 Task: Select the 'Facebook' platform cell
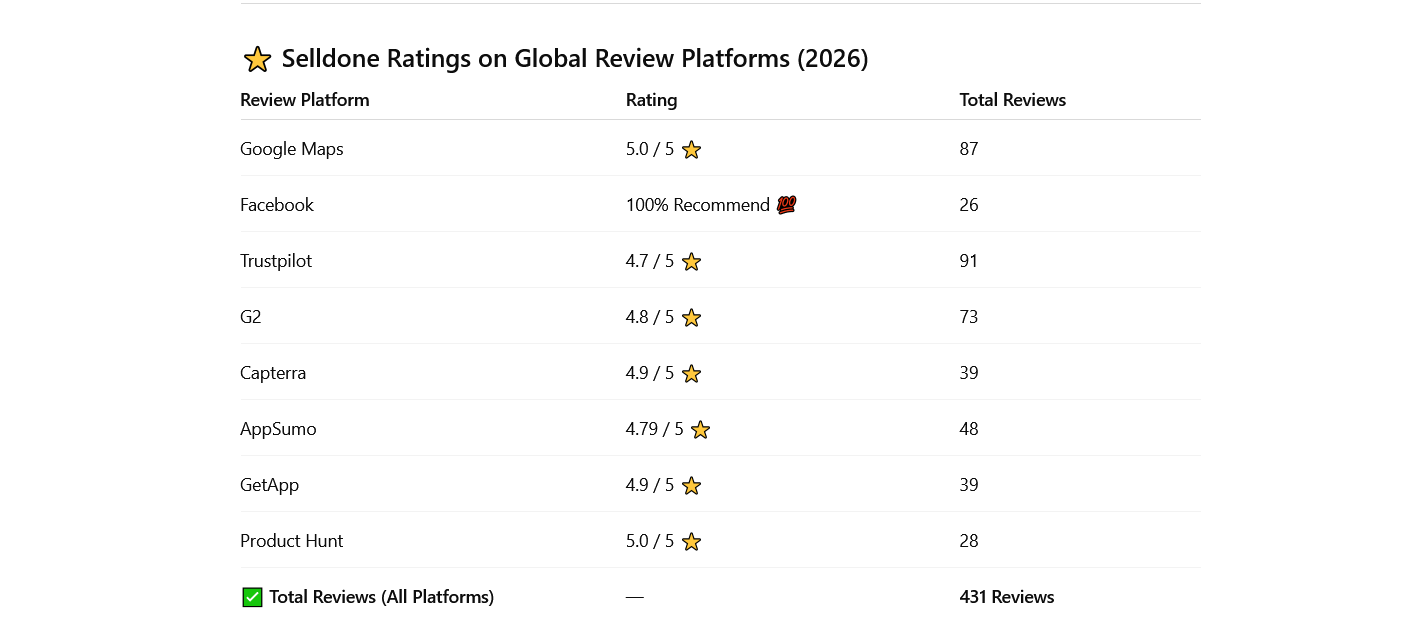click(x=277, y=205)
